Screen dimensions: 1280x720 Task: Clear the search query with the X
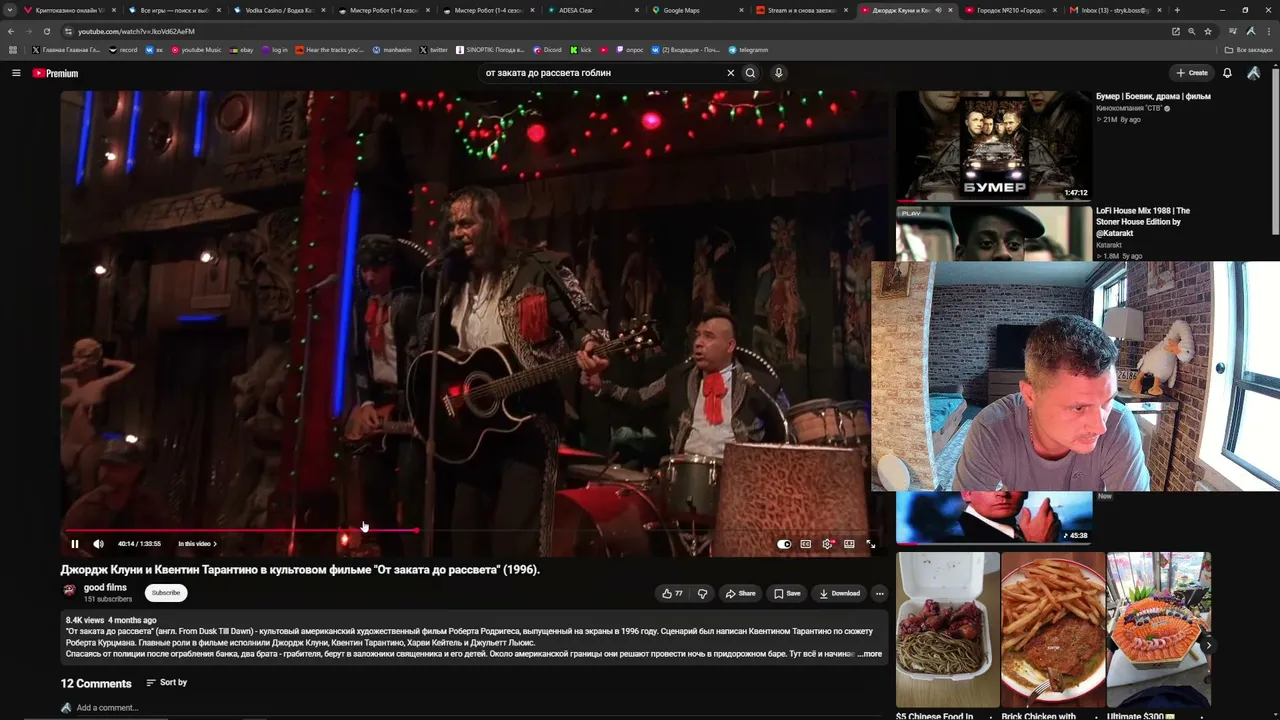tap(730, 73)
